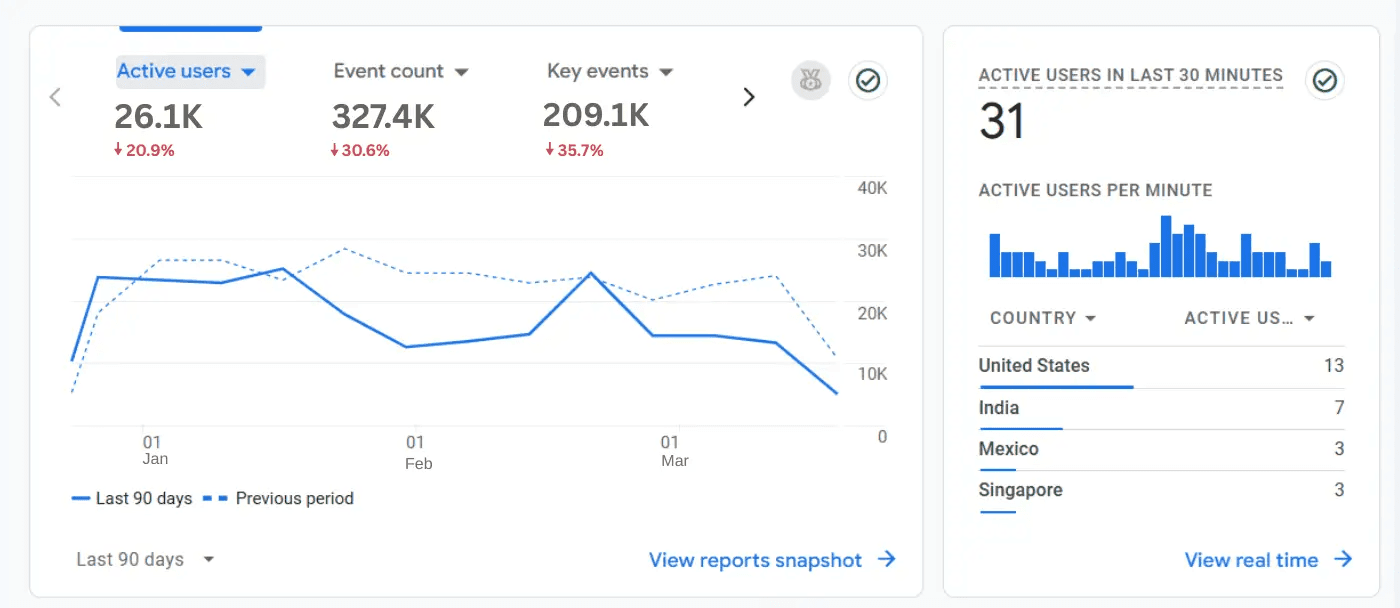Viewport: 1400px width, 608px height.
Task: Click the right chevron to reveal more metrics
Action: pos(748,96)
